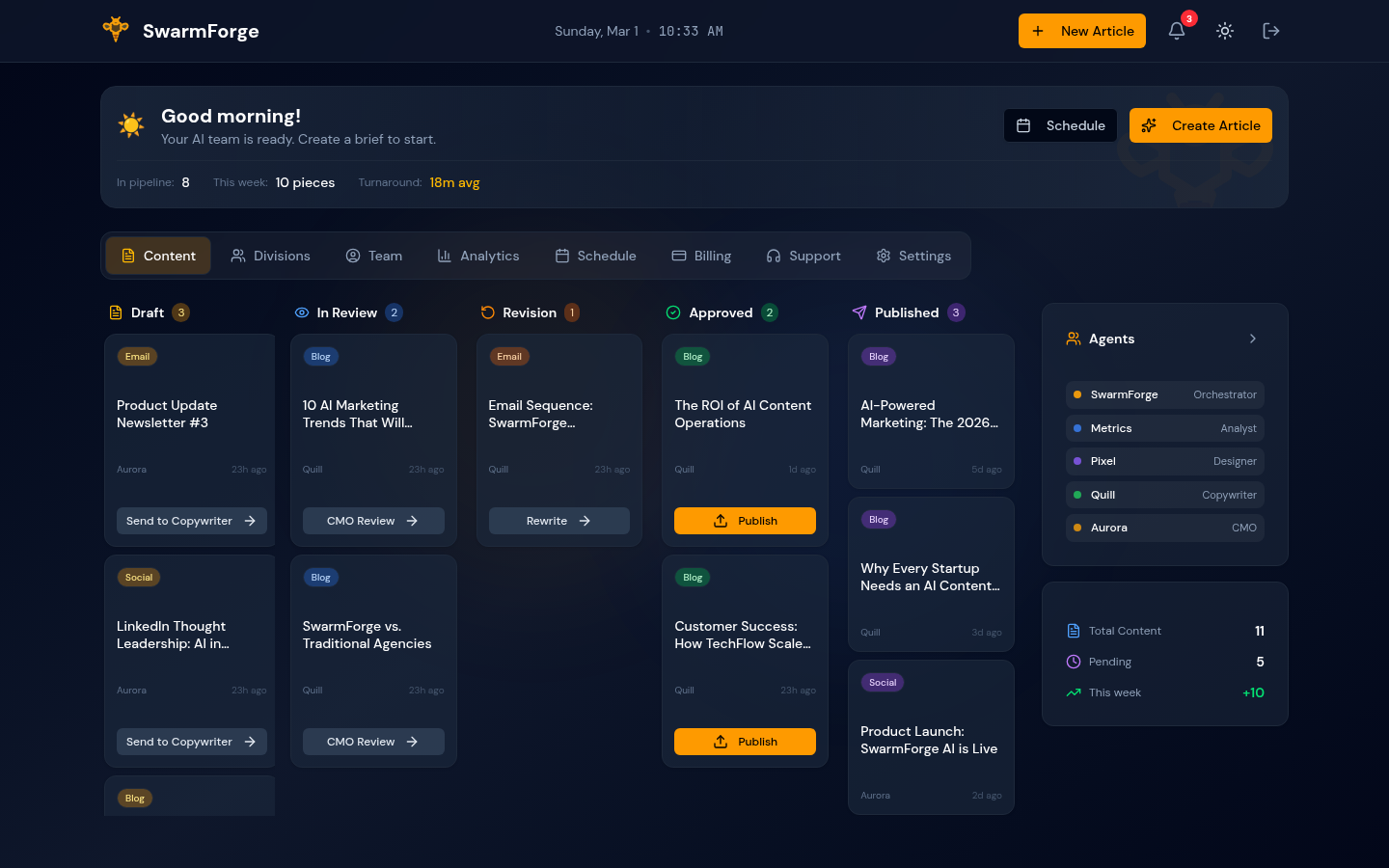Publish The ROI of AI Content Operations
The height and width of the screenshot is (868, 1389).
point(745,520)
